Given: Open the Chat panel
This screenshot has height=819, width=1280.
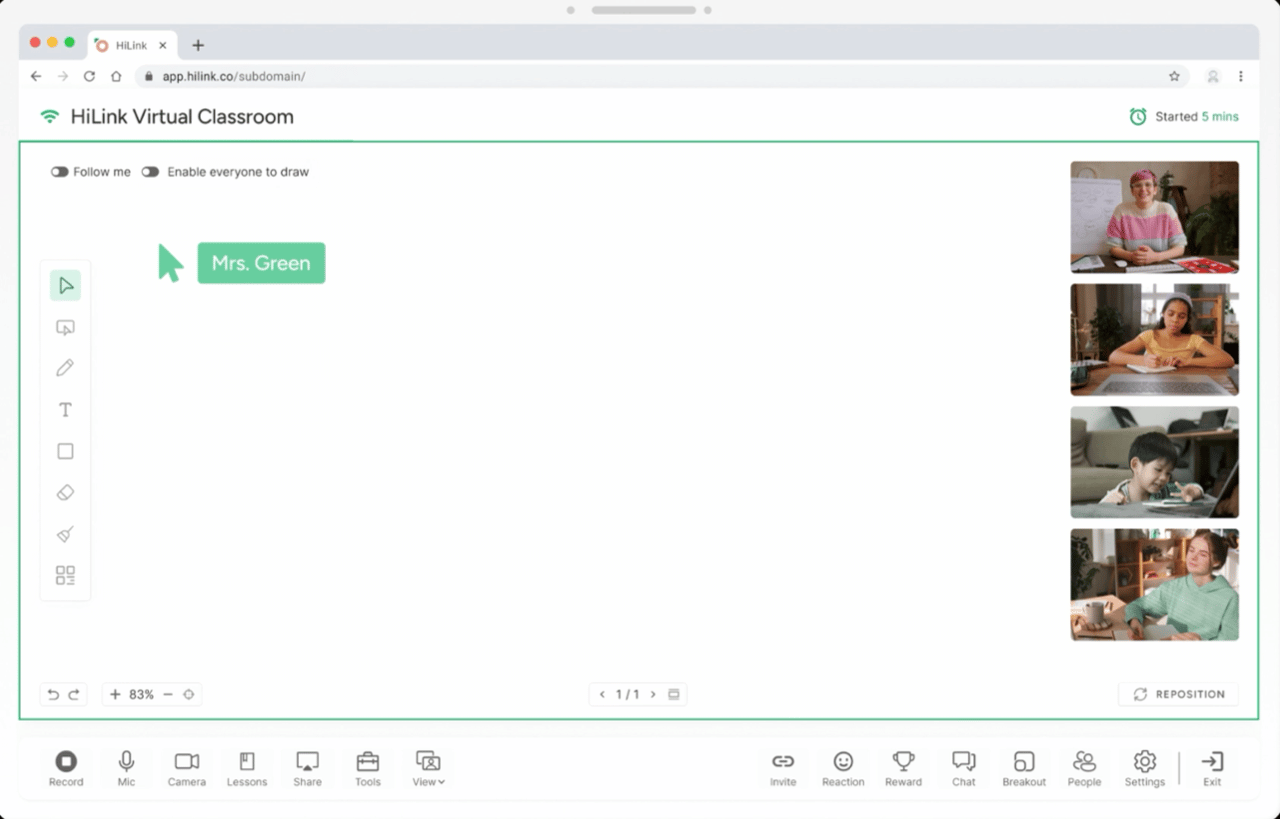Looking at the screenshot, I should point(964,769).
